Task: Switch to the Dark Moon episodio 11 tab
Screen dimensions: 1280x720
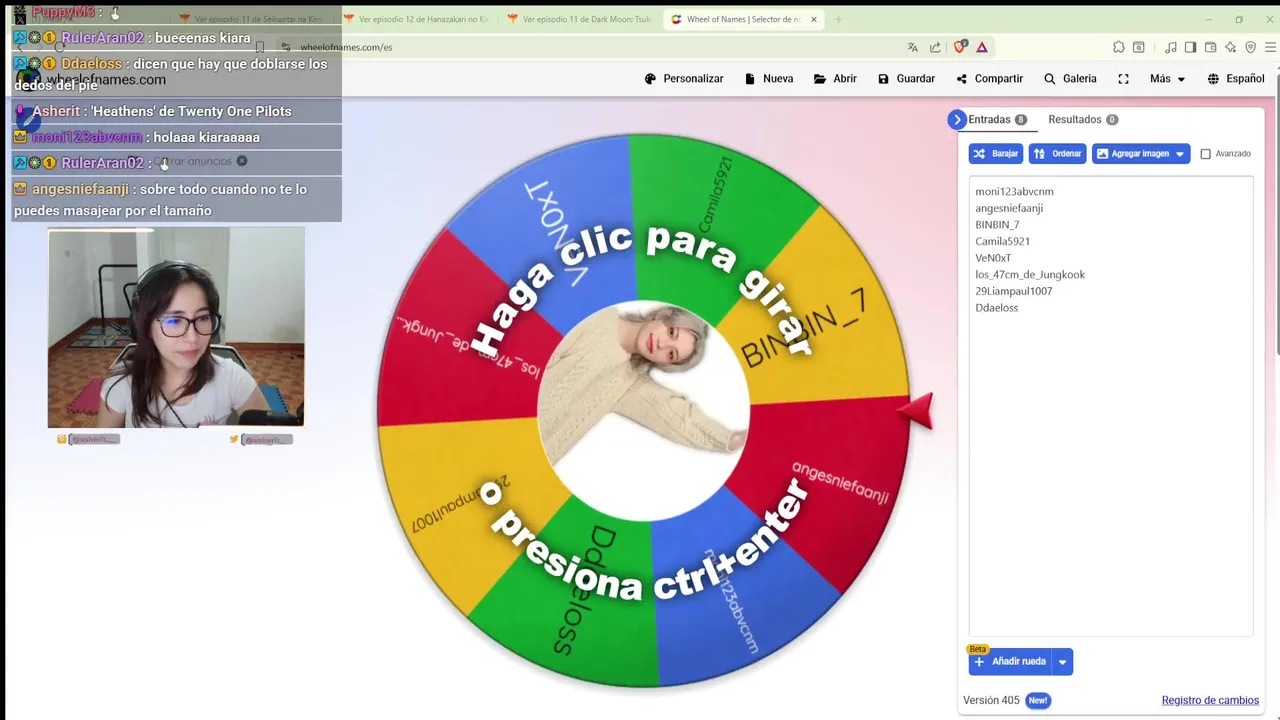Action: point(580,19)
